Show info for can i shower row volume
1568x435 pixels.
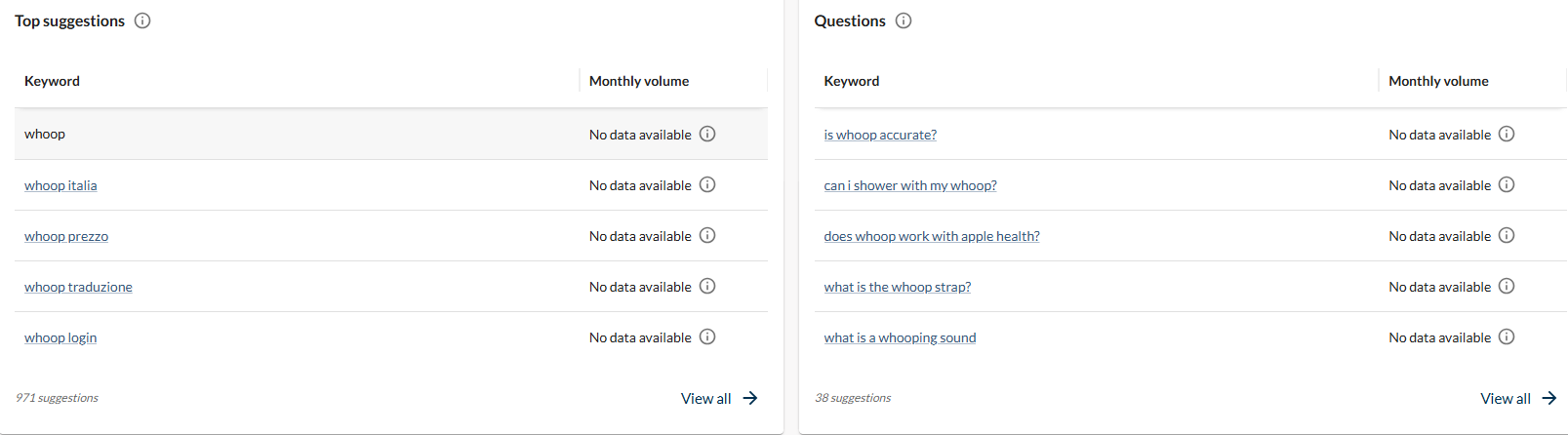[1507, 184]
